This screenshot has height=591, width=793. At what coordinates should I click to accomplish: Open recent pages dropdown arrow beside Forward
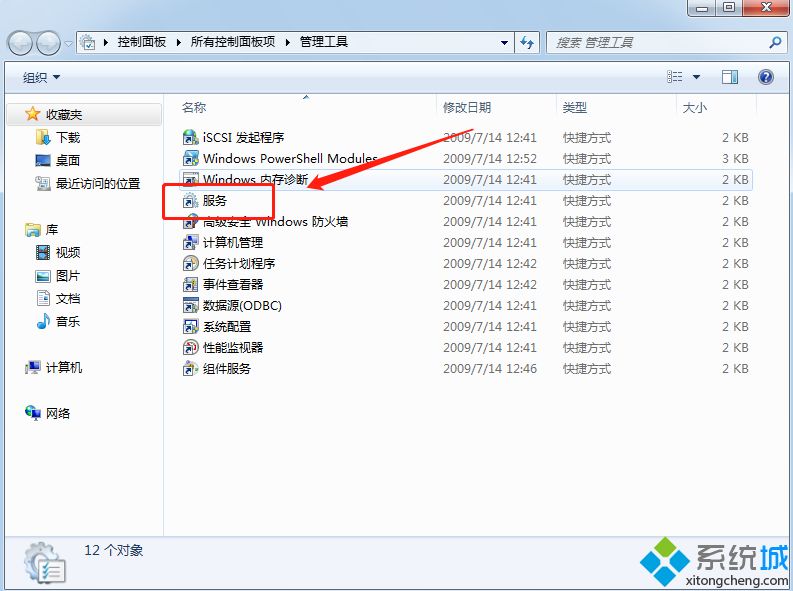[x=69, y=43]
